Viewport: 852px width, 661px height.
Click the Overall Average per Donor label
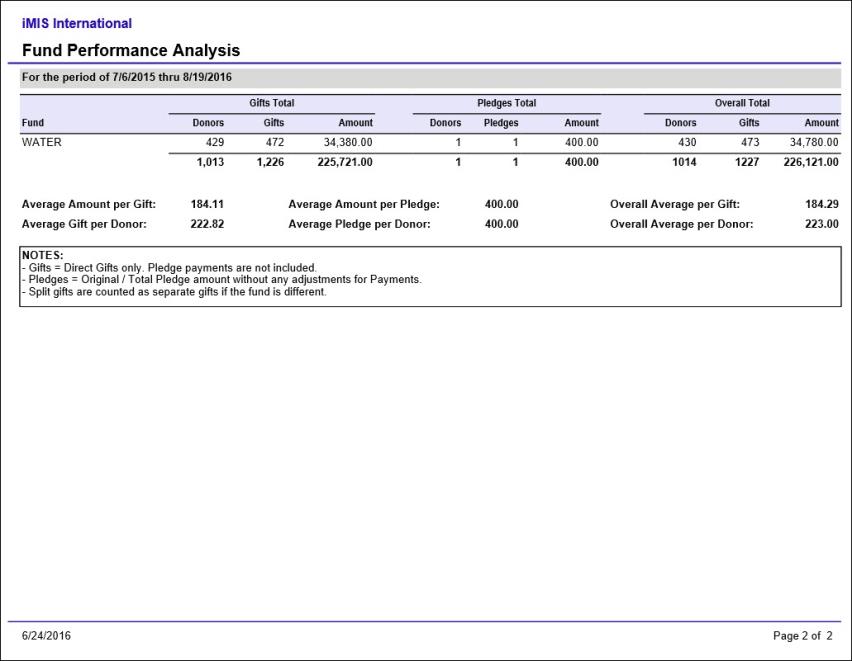681,224
